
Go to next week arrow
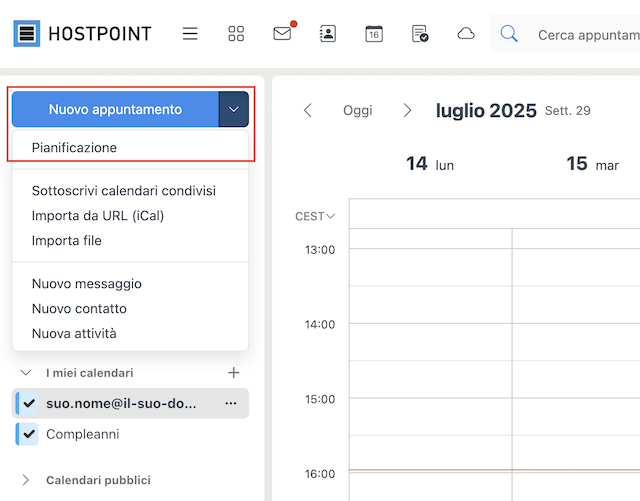coord(407,110)
